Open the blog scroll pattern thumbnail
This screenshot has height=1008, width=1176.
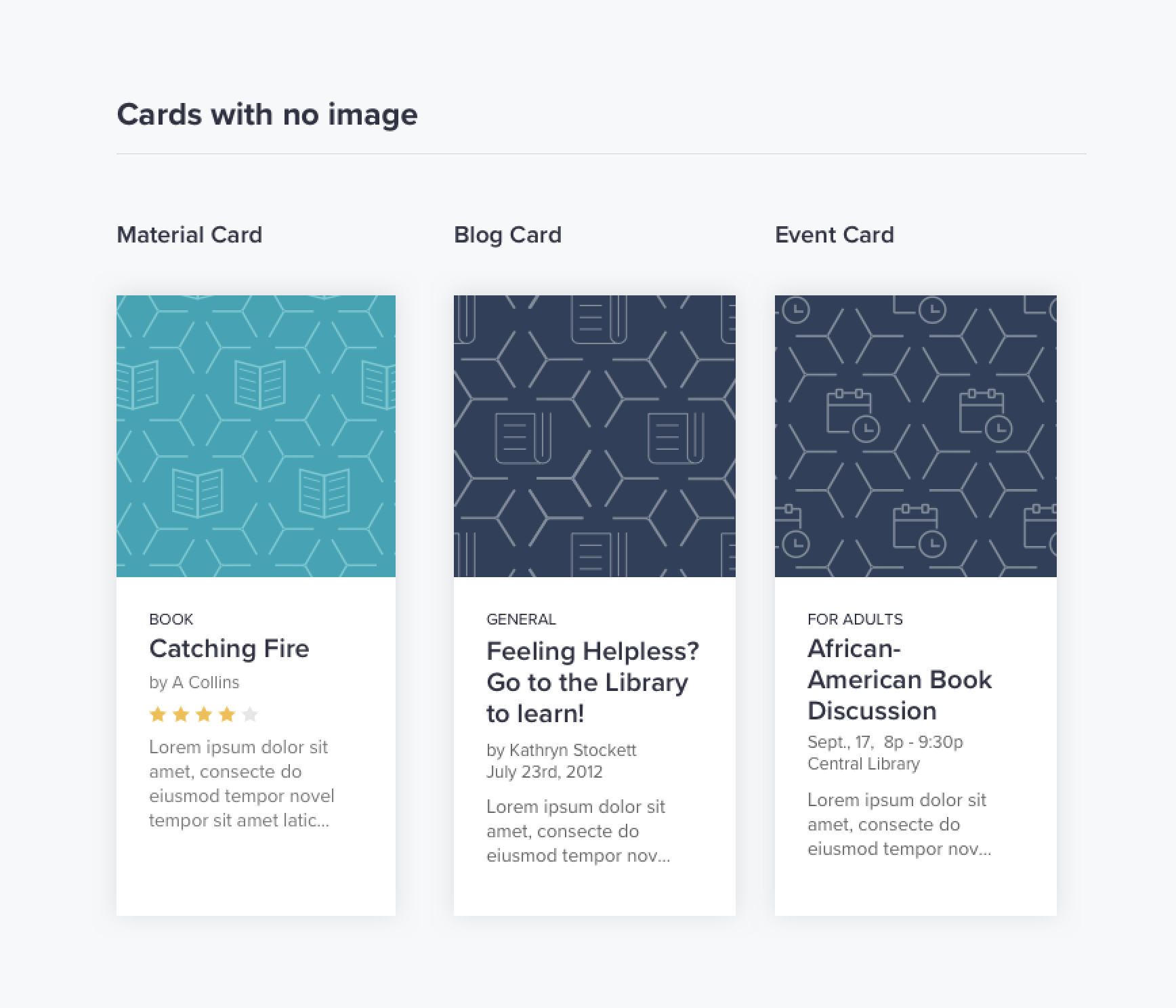(595, 436)
